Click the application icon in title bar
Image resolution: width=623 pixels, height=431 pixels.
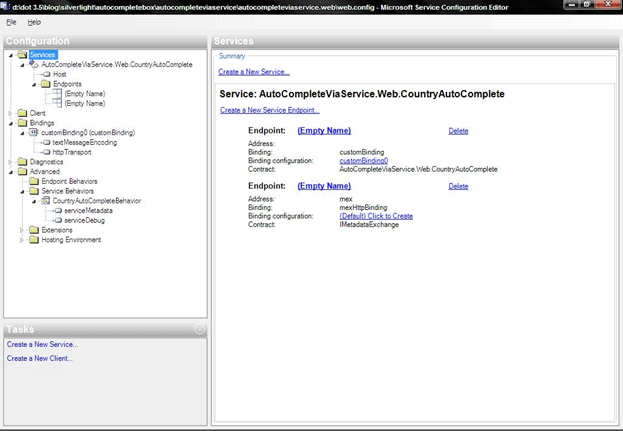click(x=5, y=6)
